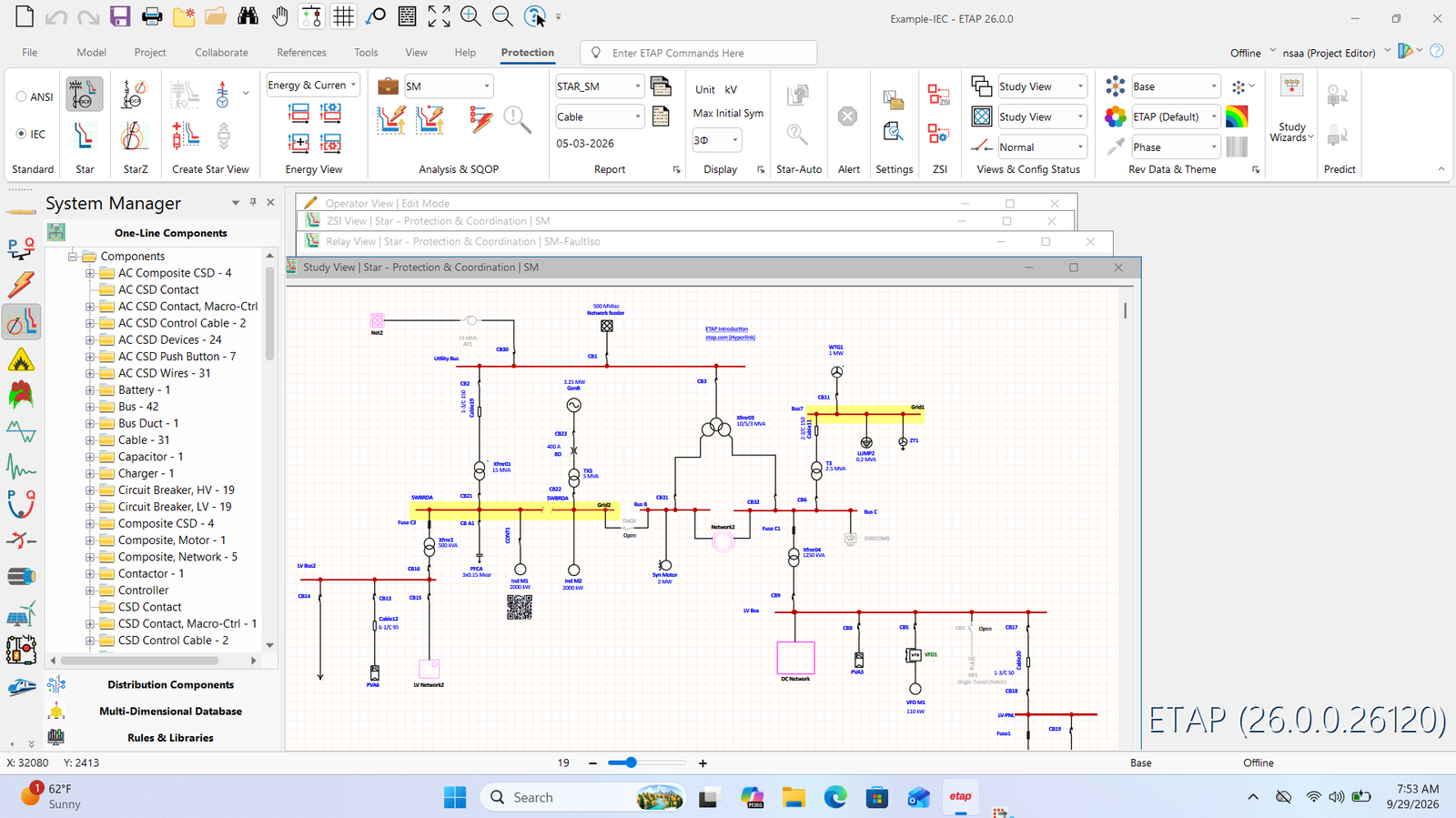The width and height of the screenshot is (1456, 818).
Task: Switch to the Collaborate ribbon tab
Action: point(221,53)
